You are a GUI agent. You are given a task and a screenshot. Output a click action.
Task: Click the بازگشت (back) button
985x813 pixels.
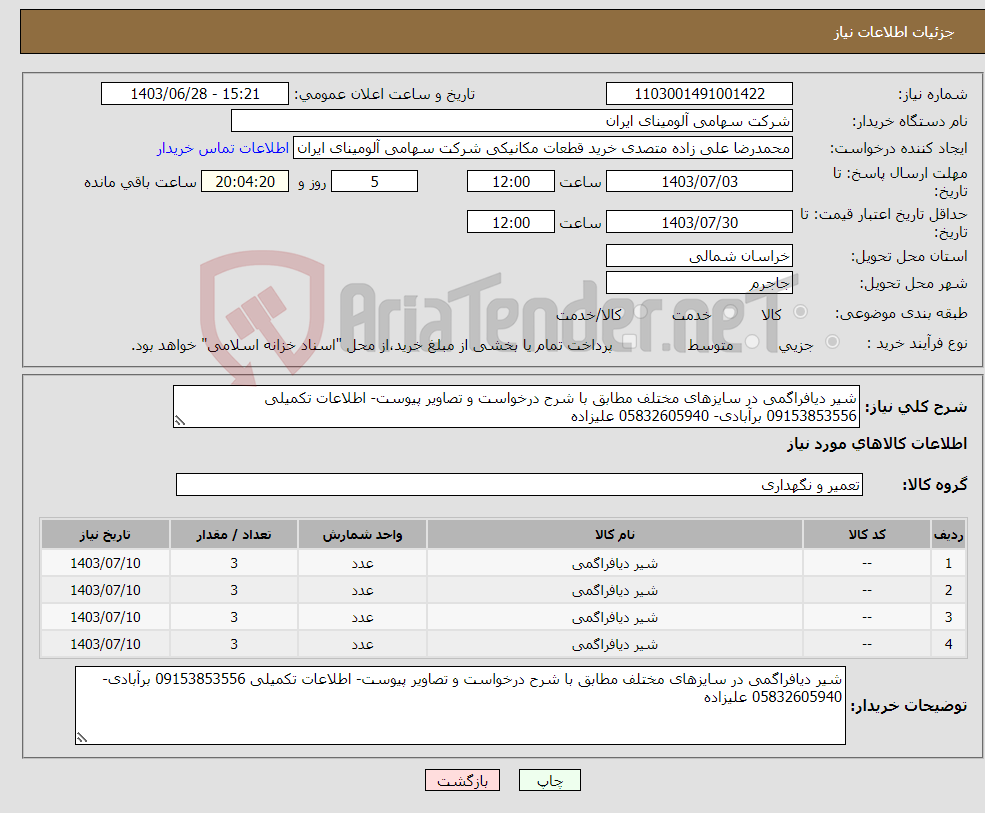462,780
